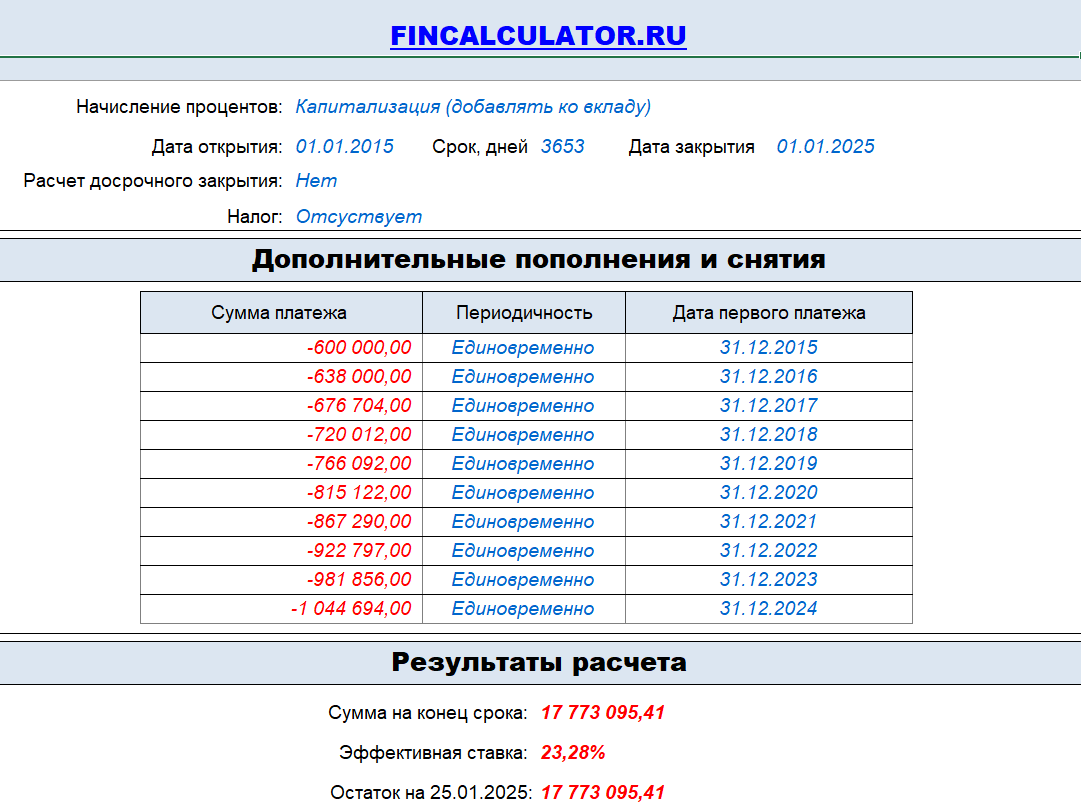Edit the interest accrual method 'Капитализация (добавлять ко вкладу)'
The image size is (1081, 808).
pyautogui.click(x=476, y=103)
